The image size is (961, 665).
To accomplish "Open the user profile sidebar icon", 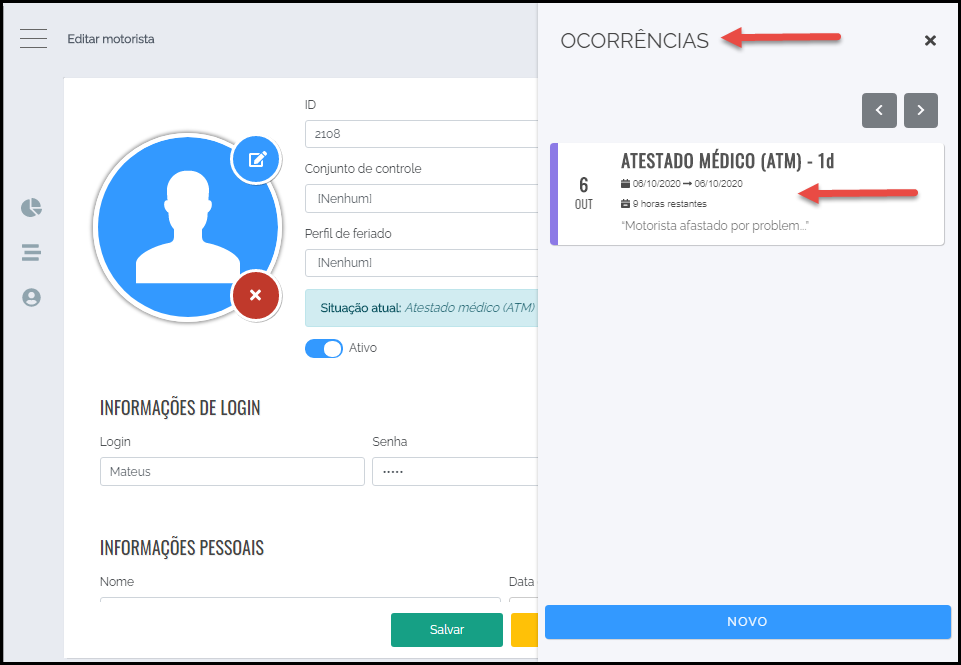I will (x=32, y=297).
